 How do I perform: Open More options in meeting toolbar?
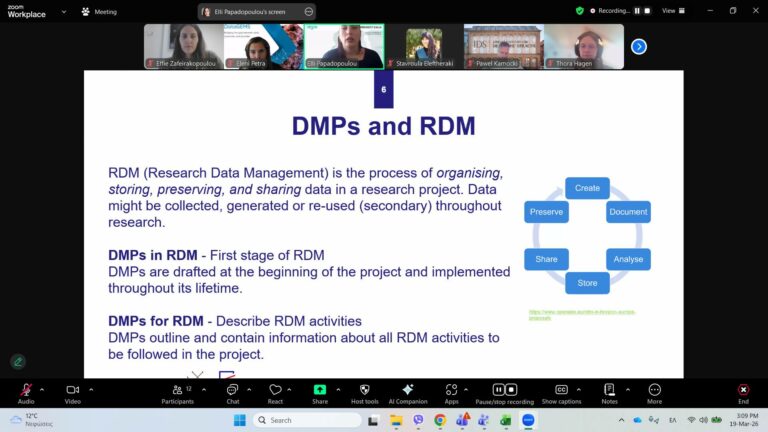coord(654,390)
